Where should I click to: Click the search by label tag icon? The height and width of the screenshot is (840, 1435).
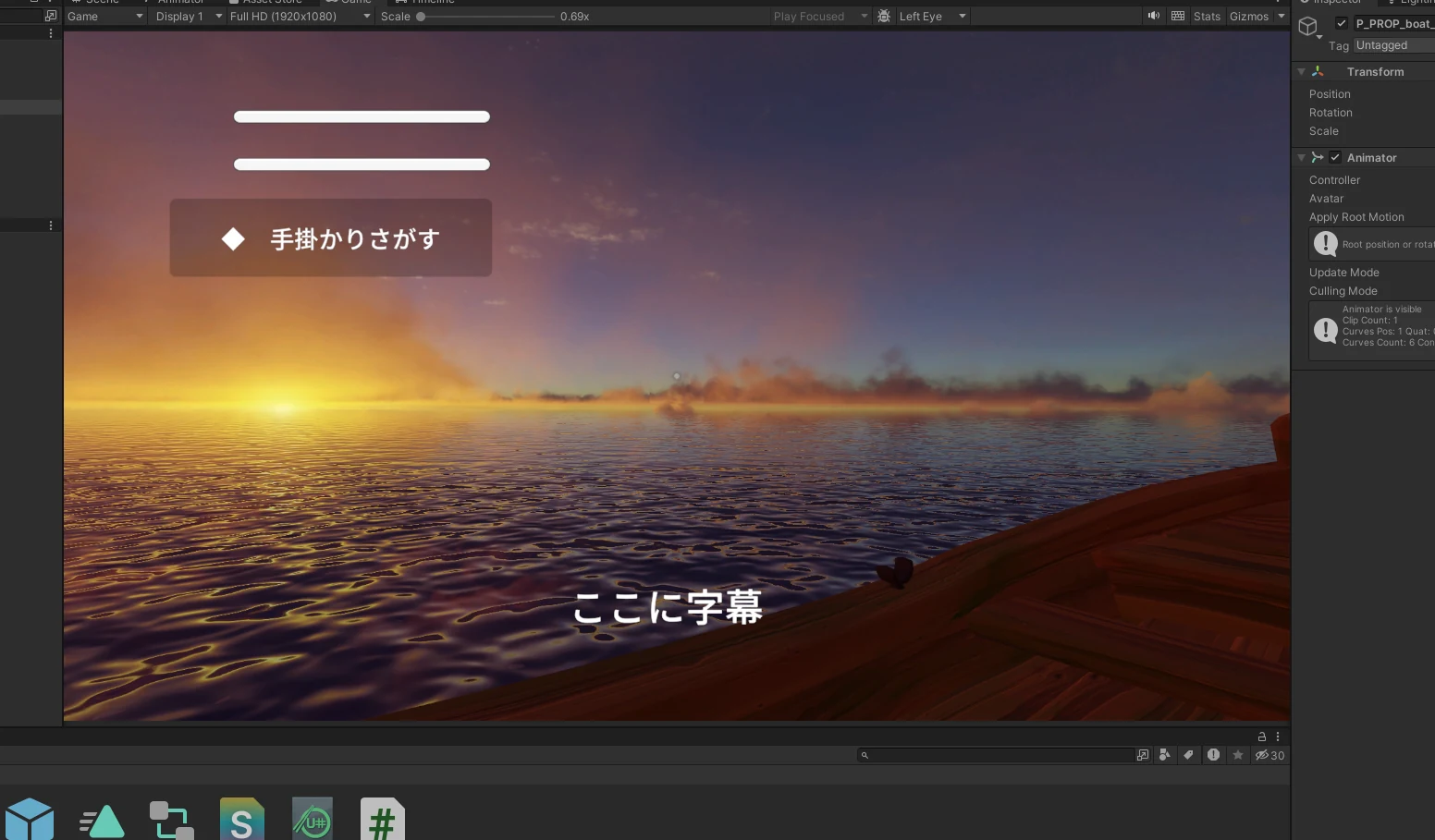click(x=1189, y=755)
